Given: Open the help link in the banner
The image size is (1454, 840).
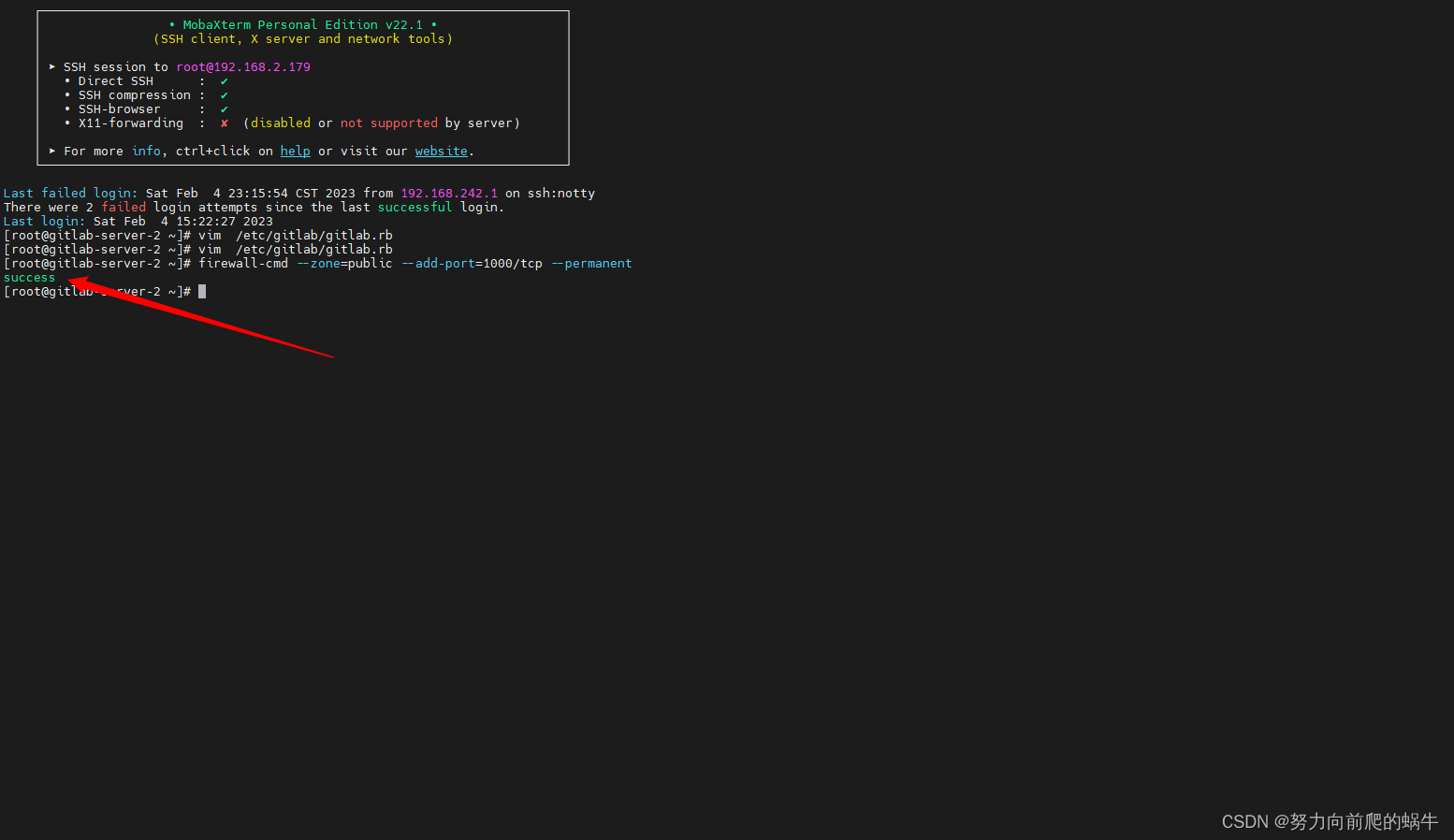Looking at the screenshot, I should (x=295, y=151).
